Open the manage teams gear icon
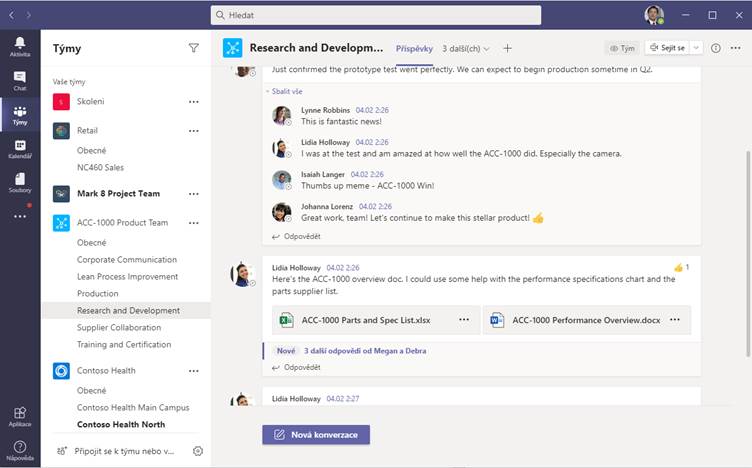The width and height of the screenshot is (752, 468). click(198, 451)
